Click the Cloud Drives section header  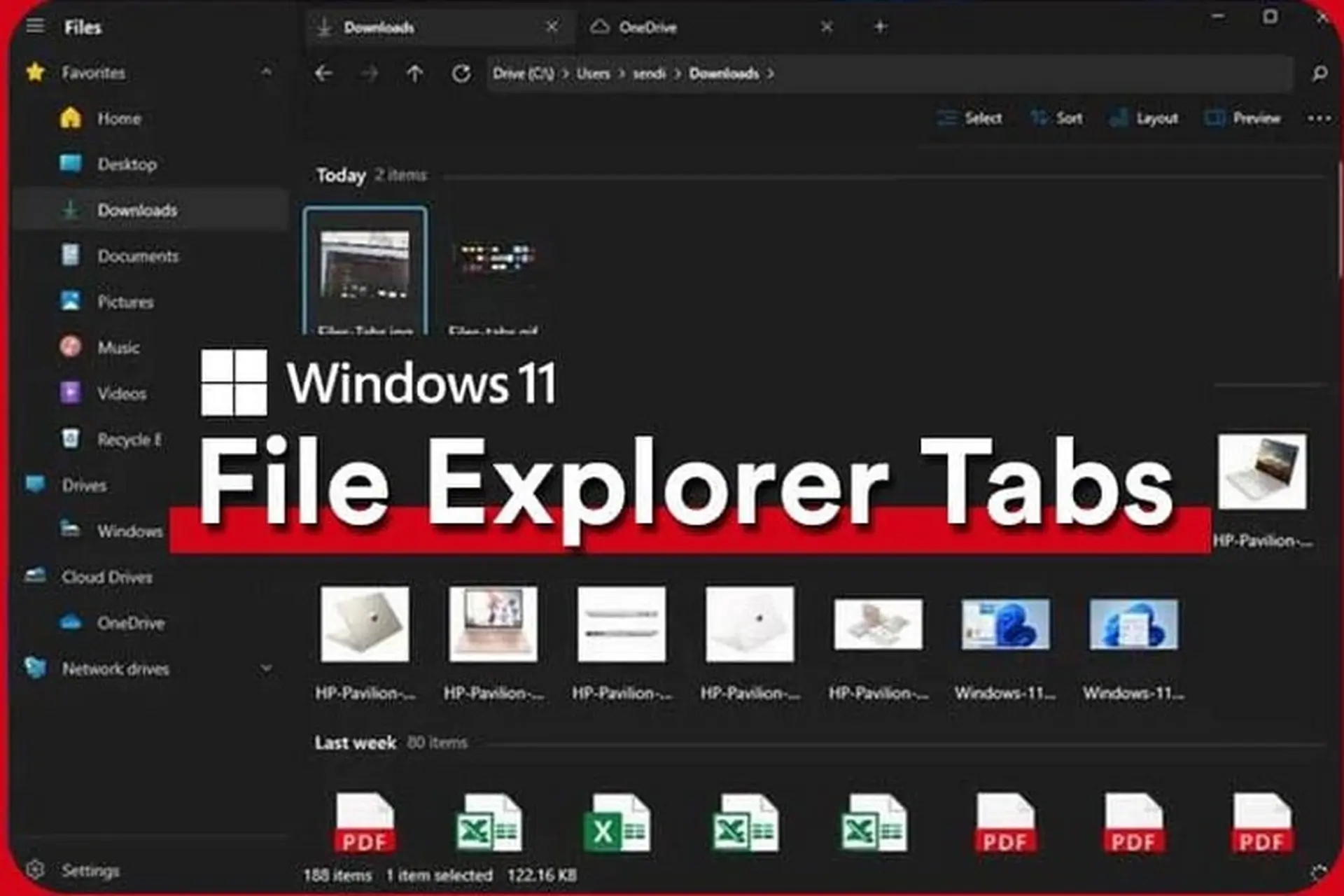106,577
